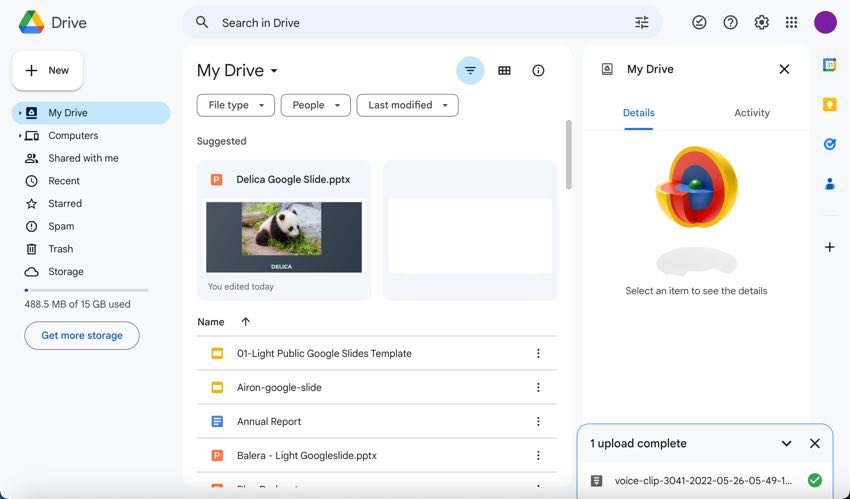Click the Help question mark icon
850x499 pixels.
[730, 22]
